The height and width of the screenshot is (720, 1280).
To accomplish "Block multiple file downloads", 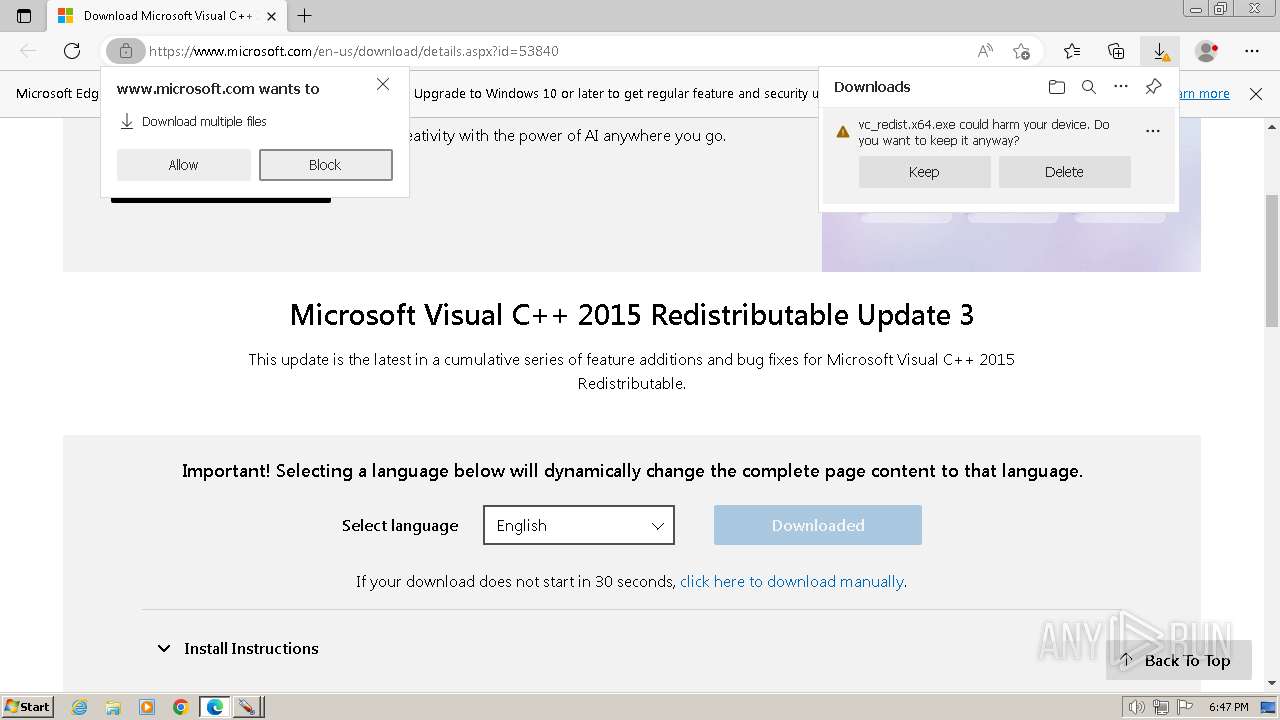I will [325, 165].
